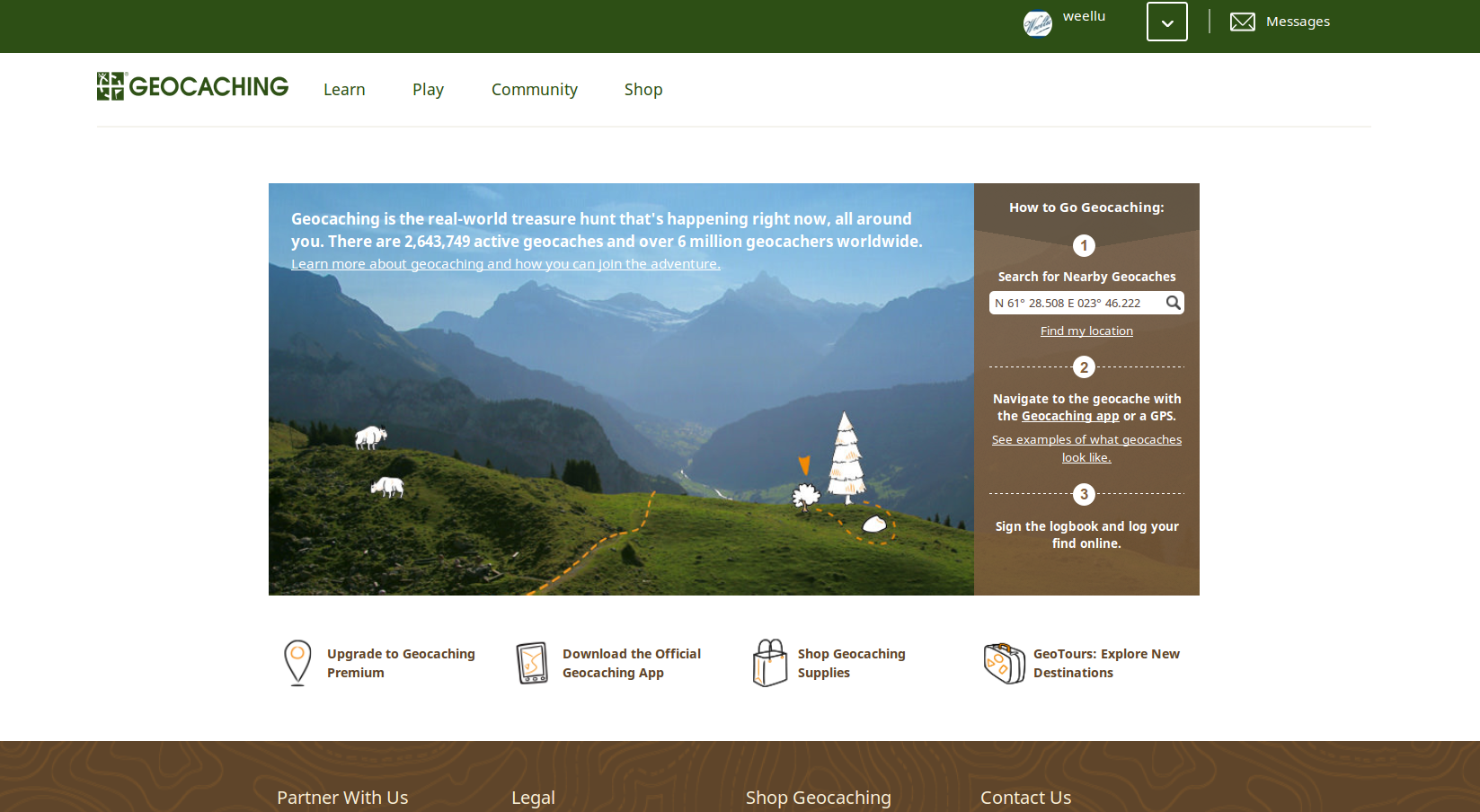
Task: Click the Official App phone icon
Action: coord(532,663)
